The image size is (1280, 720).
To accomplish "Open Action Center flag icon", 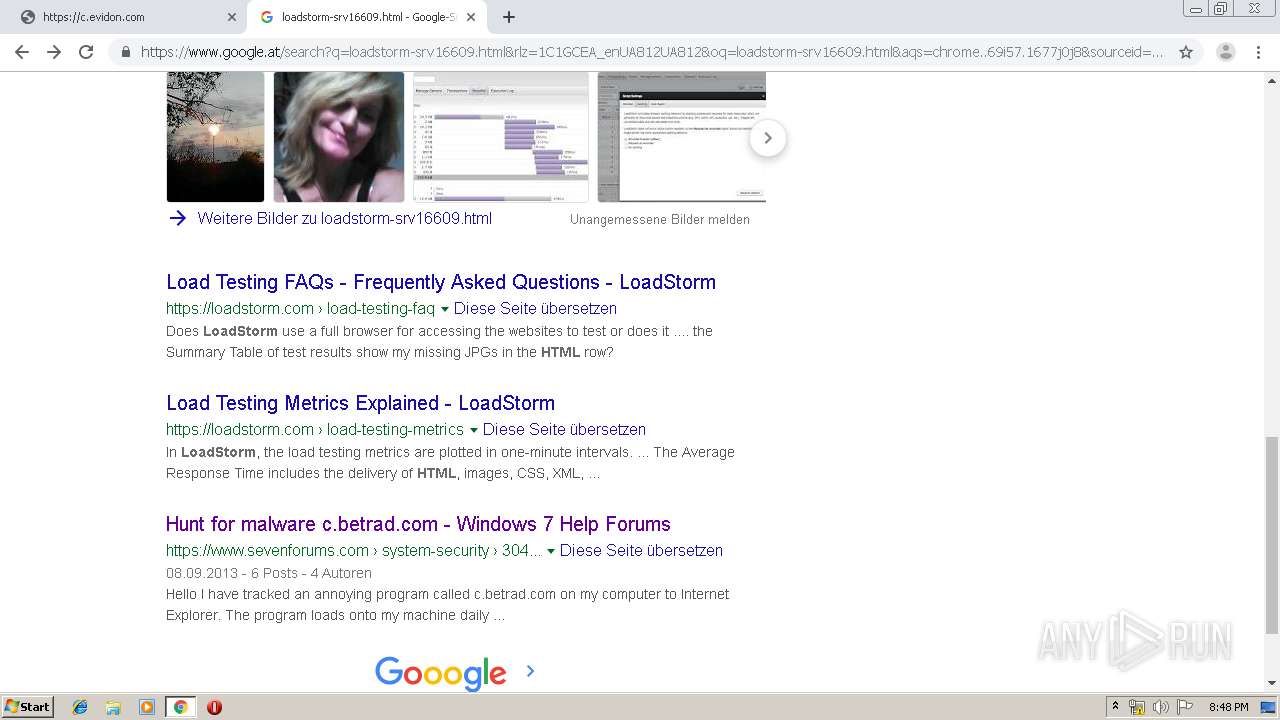I will (x=1185, y=707).
